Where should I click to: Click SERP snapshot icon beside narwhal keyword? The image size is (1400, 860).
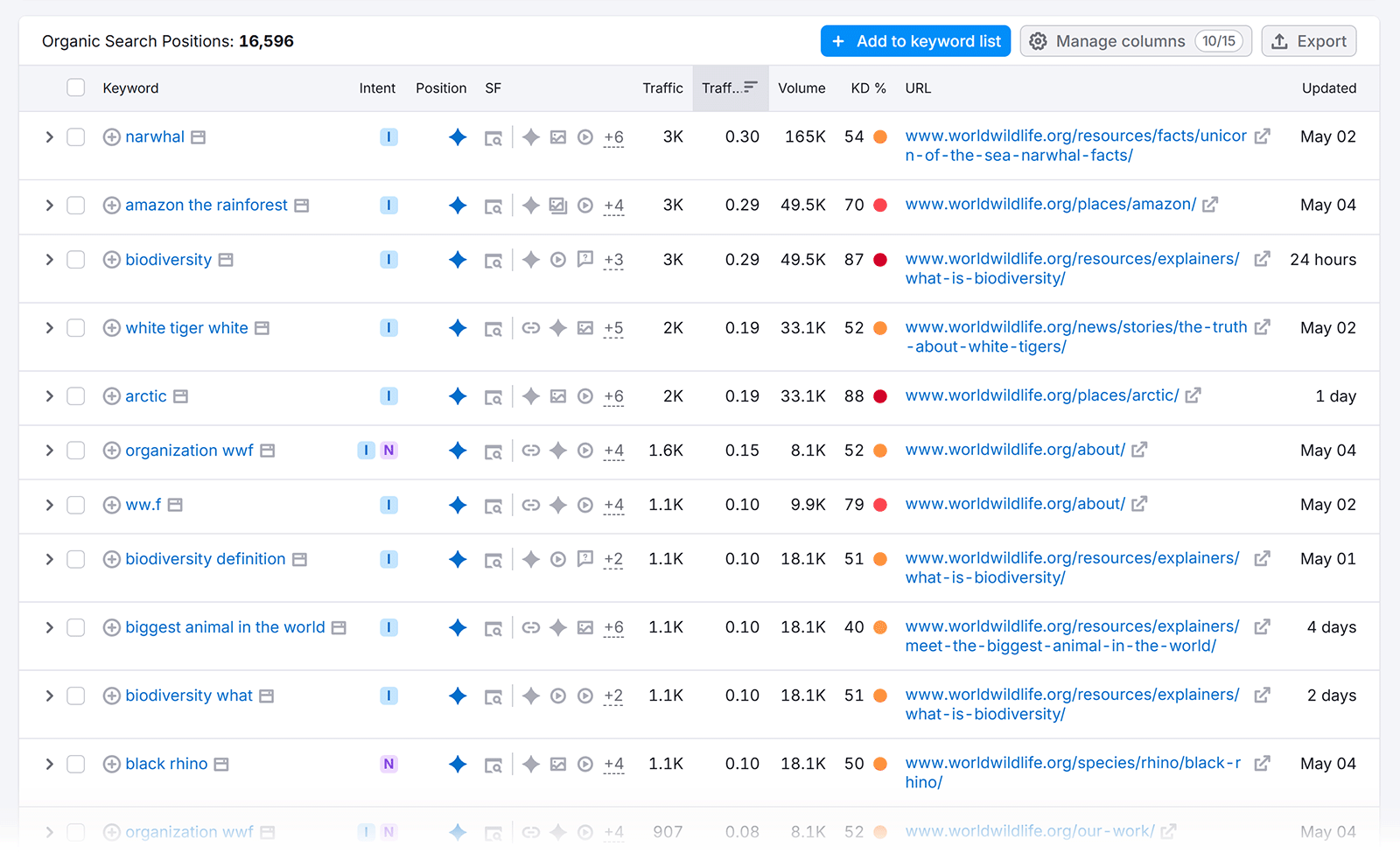(x=199, y=137)
